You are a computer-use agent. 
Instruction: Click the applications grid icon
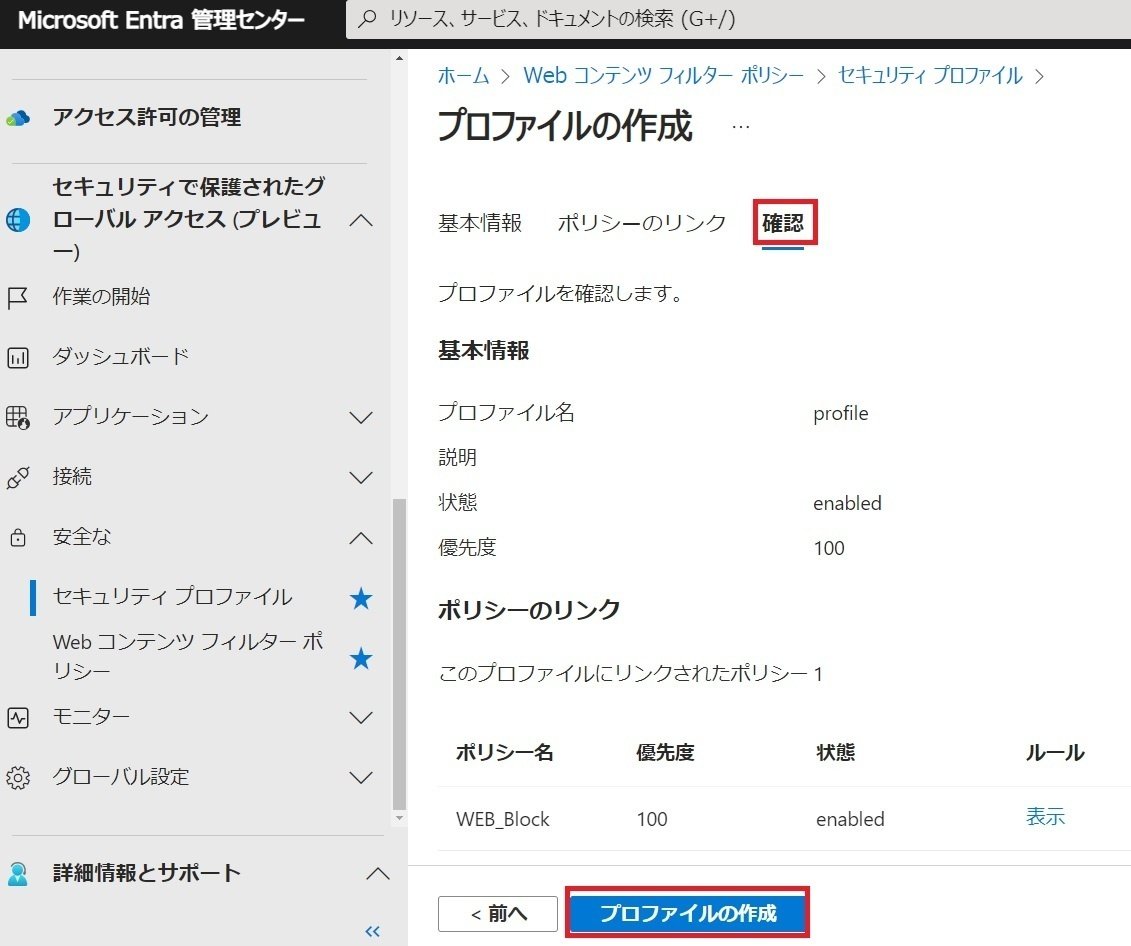pos(17,417)
